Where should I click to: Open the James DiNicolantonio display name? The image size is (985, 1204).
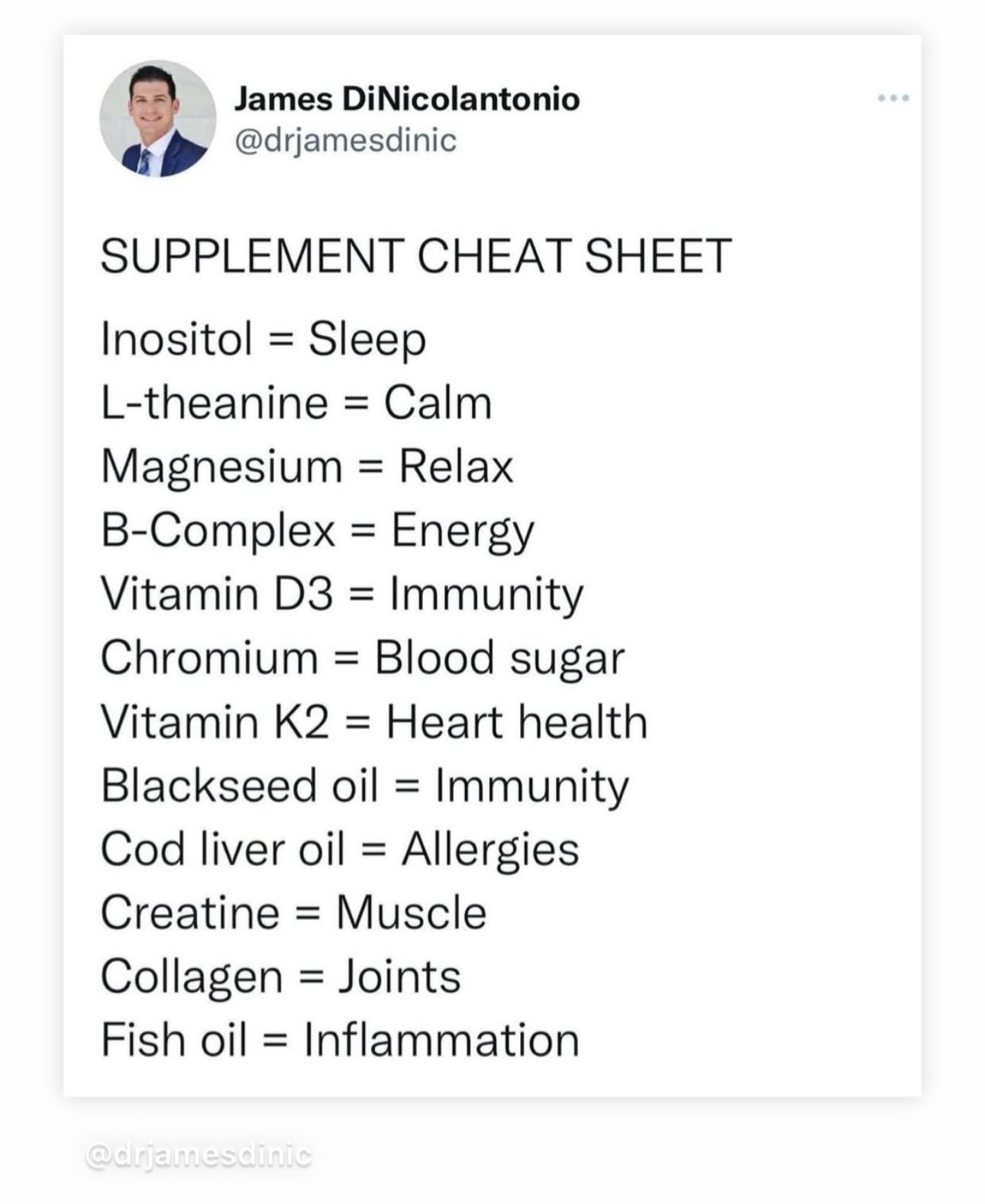[x=407, y=99]
